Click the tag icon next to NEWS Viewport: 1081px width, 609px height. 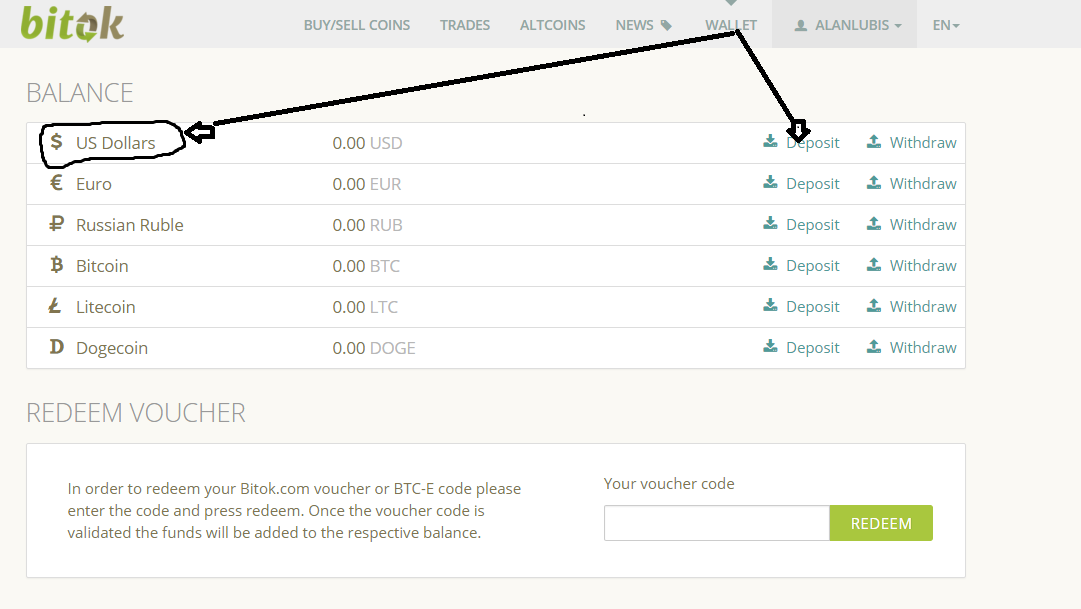(x=666, y=26)
